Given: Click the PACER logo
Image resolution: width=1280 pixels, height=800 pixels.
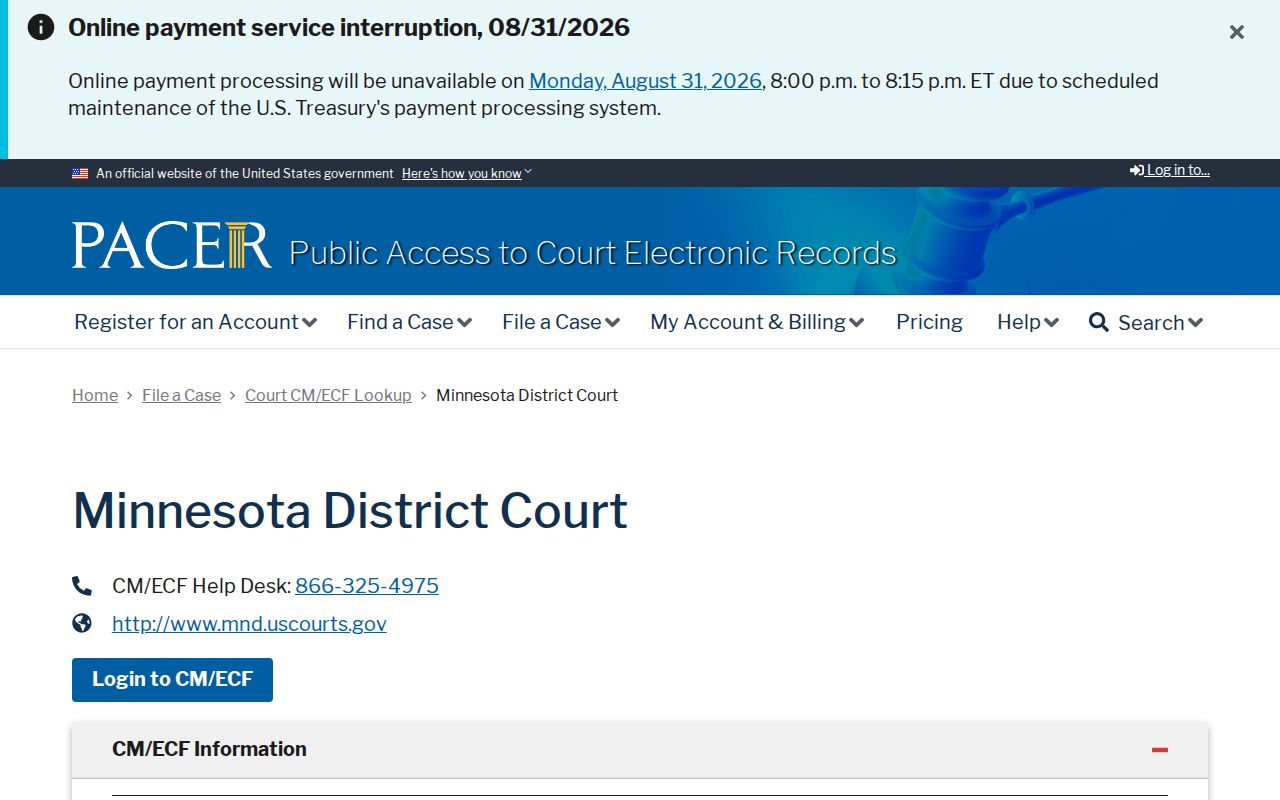Looking at the screenshot, I should (172, 245).
